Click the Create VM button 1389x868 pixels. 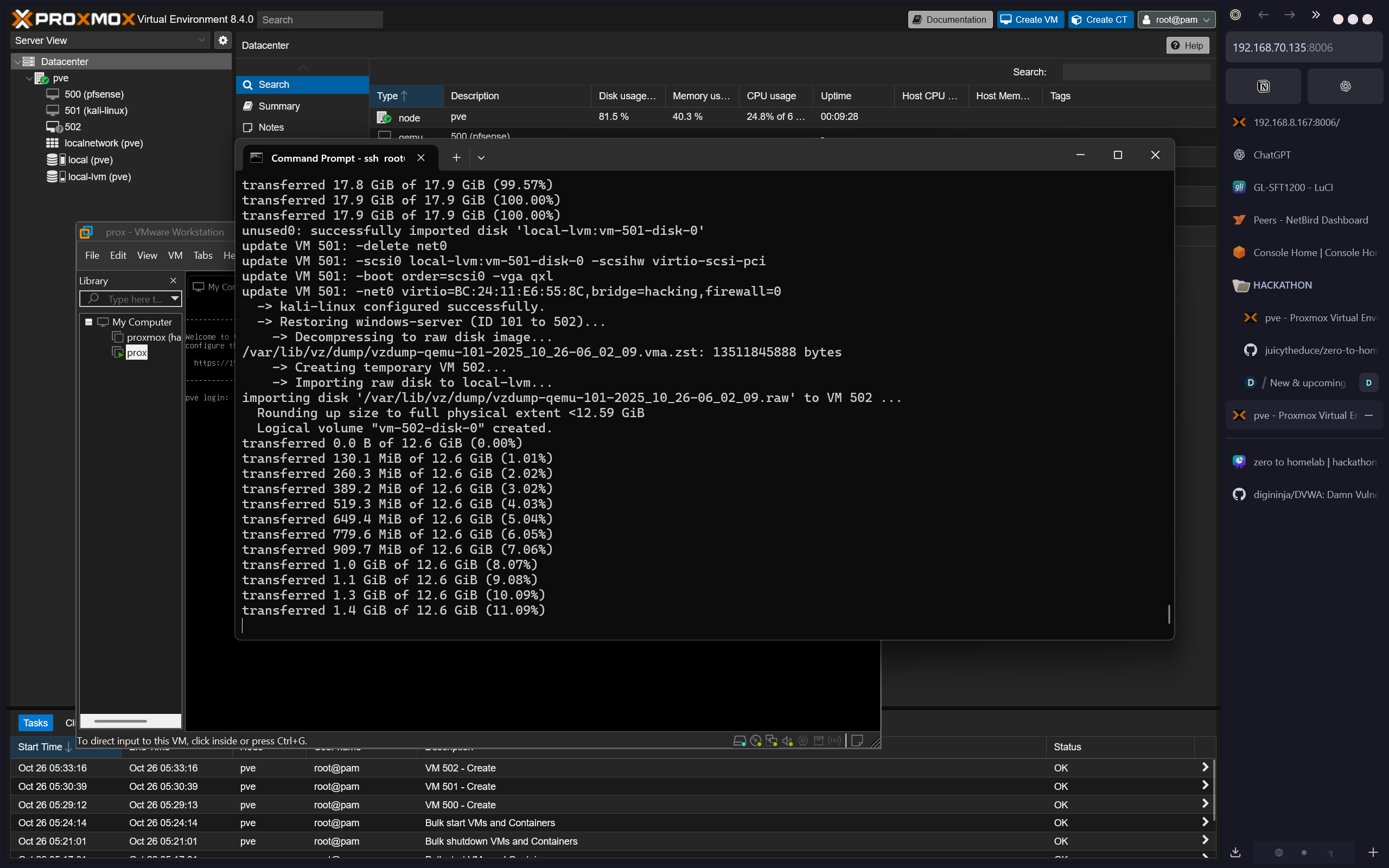tap(1029, 20)
